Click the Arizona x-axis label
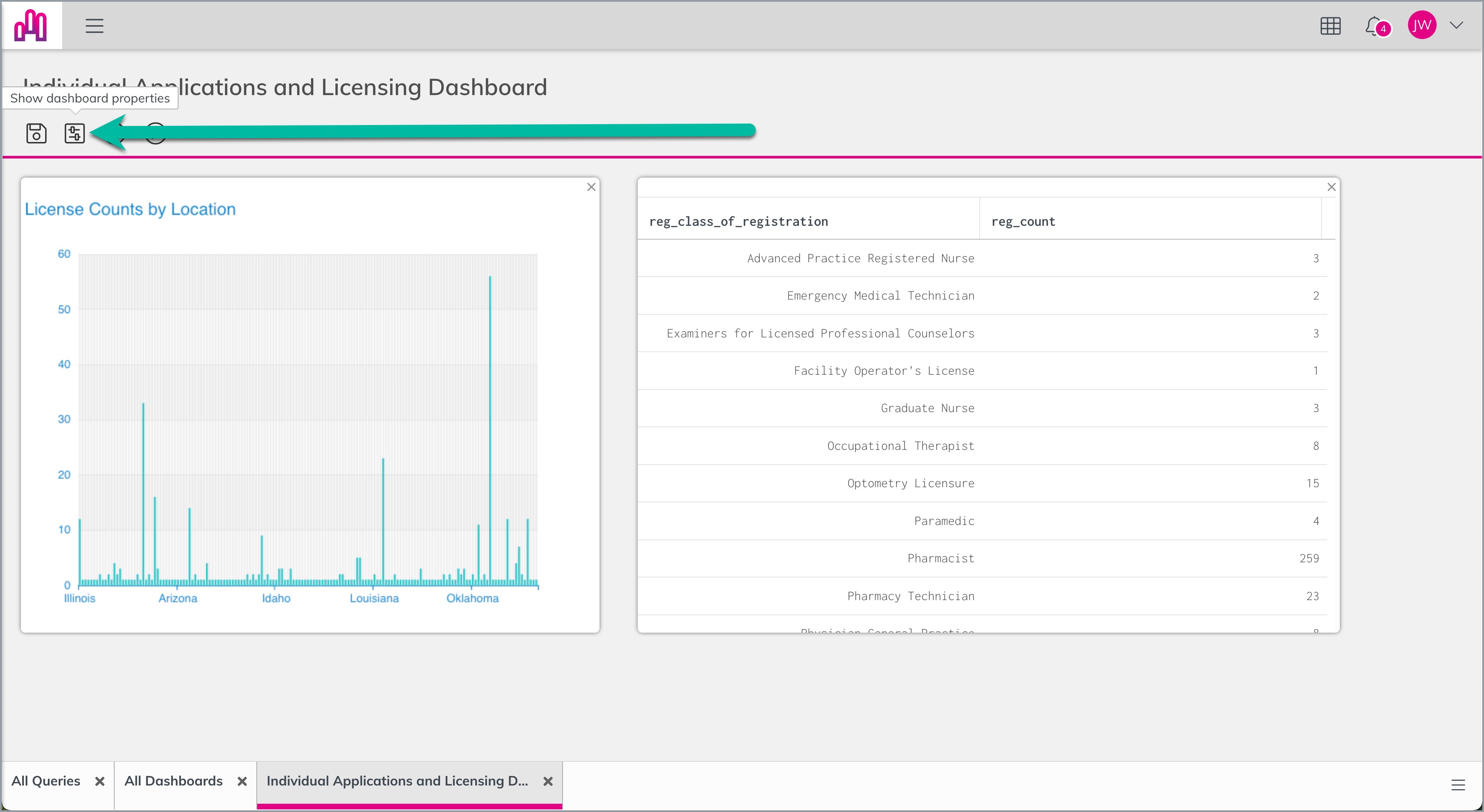Viewport: 1484px width, 812px height. coord(178,598)
